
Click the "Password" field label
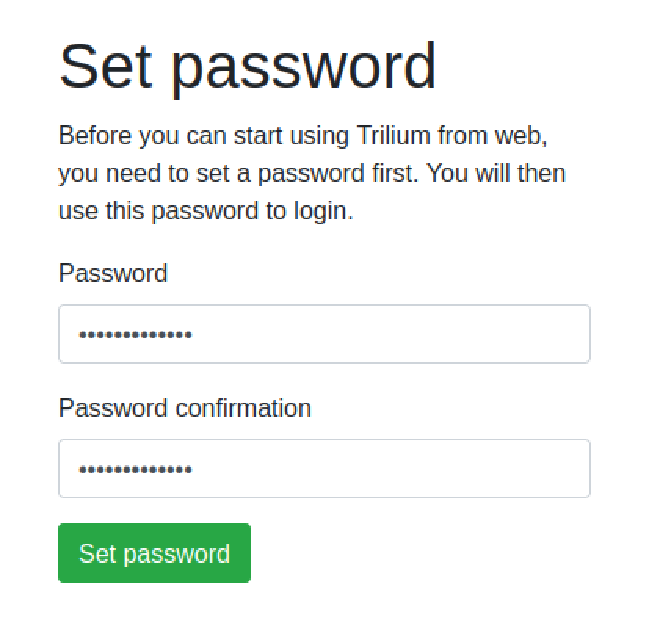(113, 273)
